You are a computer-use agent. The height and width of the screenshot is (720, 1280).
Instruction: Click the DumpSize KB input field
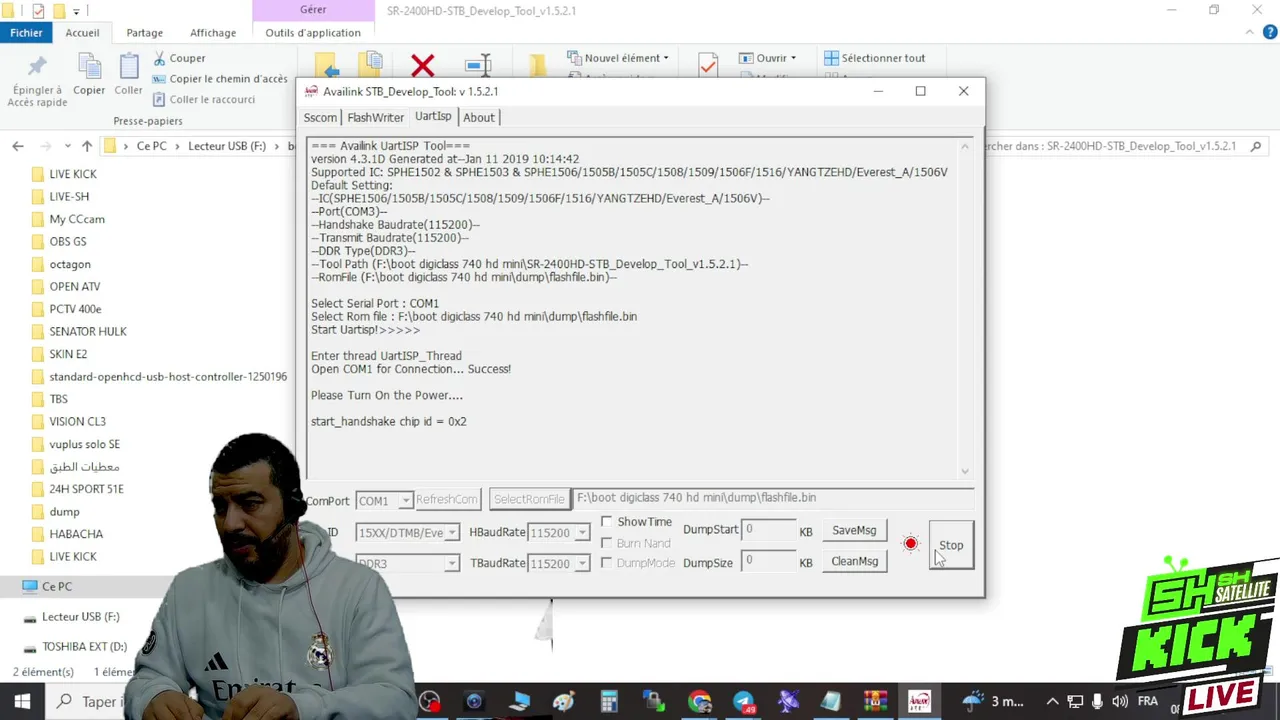pos(767,561)
